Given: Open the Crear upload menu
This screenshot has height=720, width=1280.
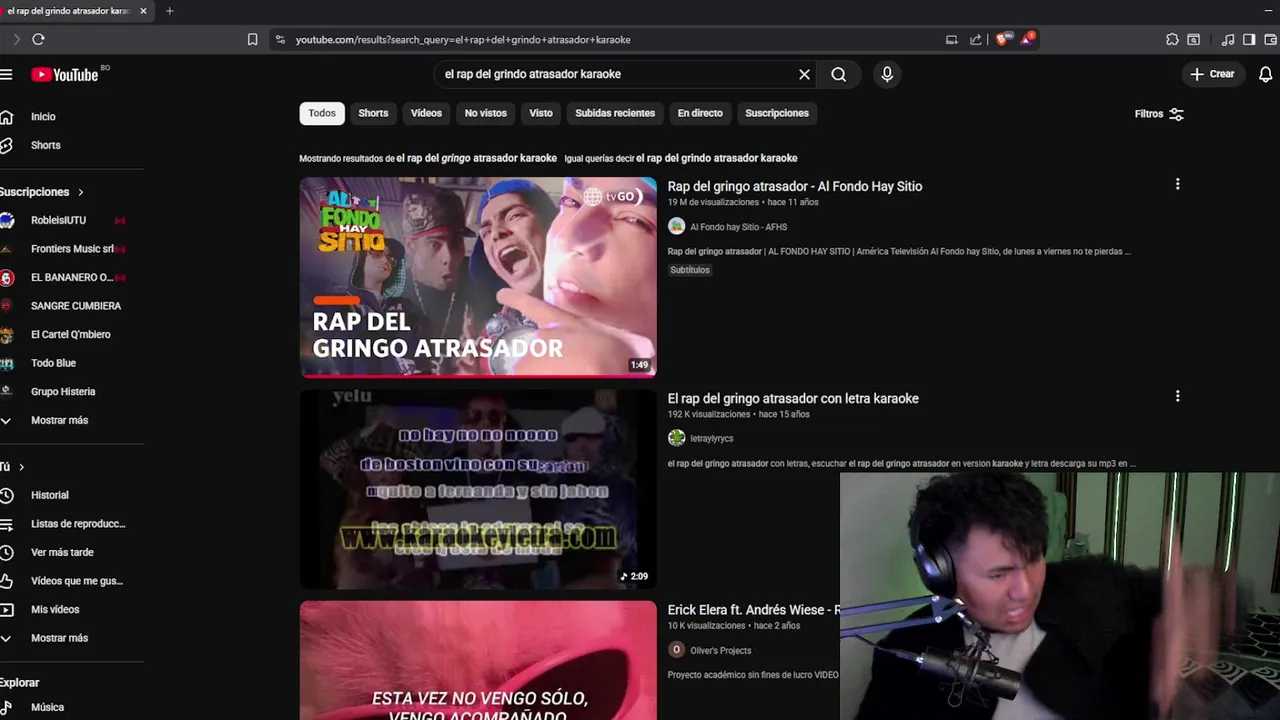Looking at the screenshot, I should click(x=1213, y=74).
